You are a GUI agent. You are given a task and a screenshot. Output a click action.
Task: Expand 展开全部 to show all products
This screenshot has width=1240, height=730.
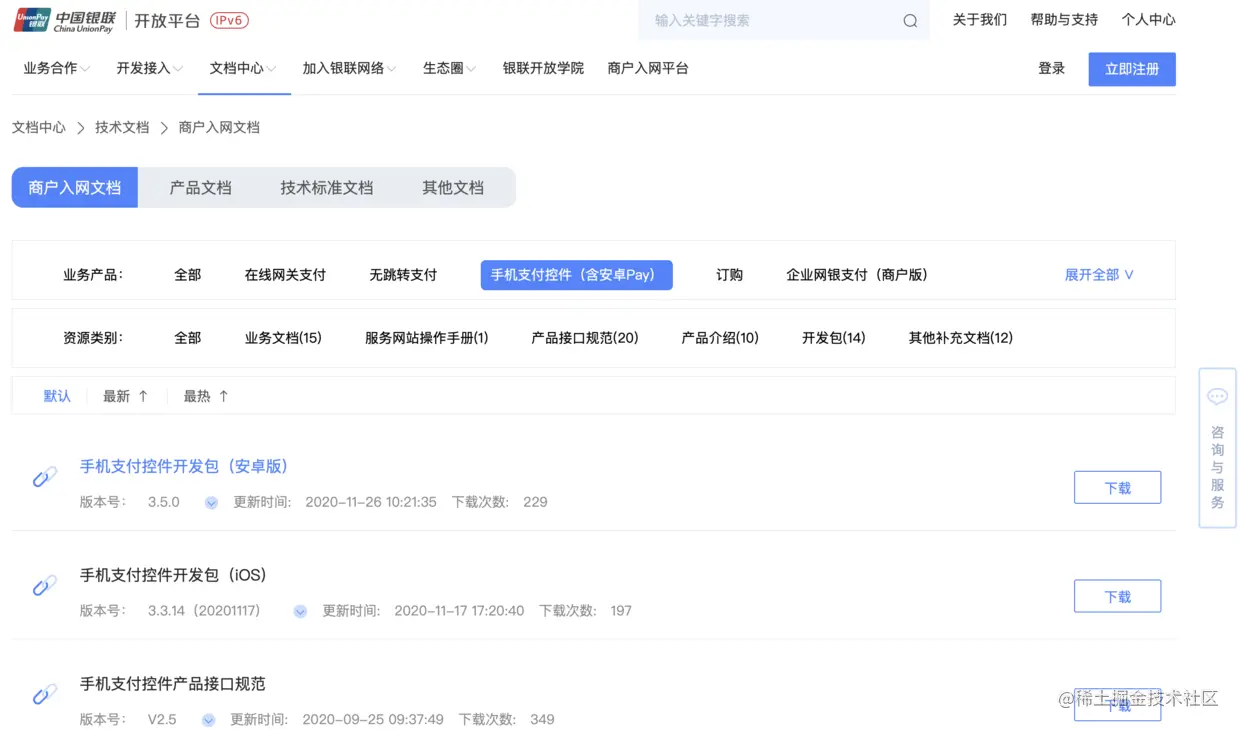pos(1097,274)
